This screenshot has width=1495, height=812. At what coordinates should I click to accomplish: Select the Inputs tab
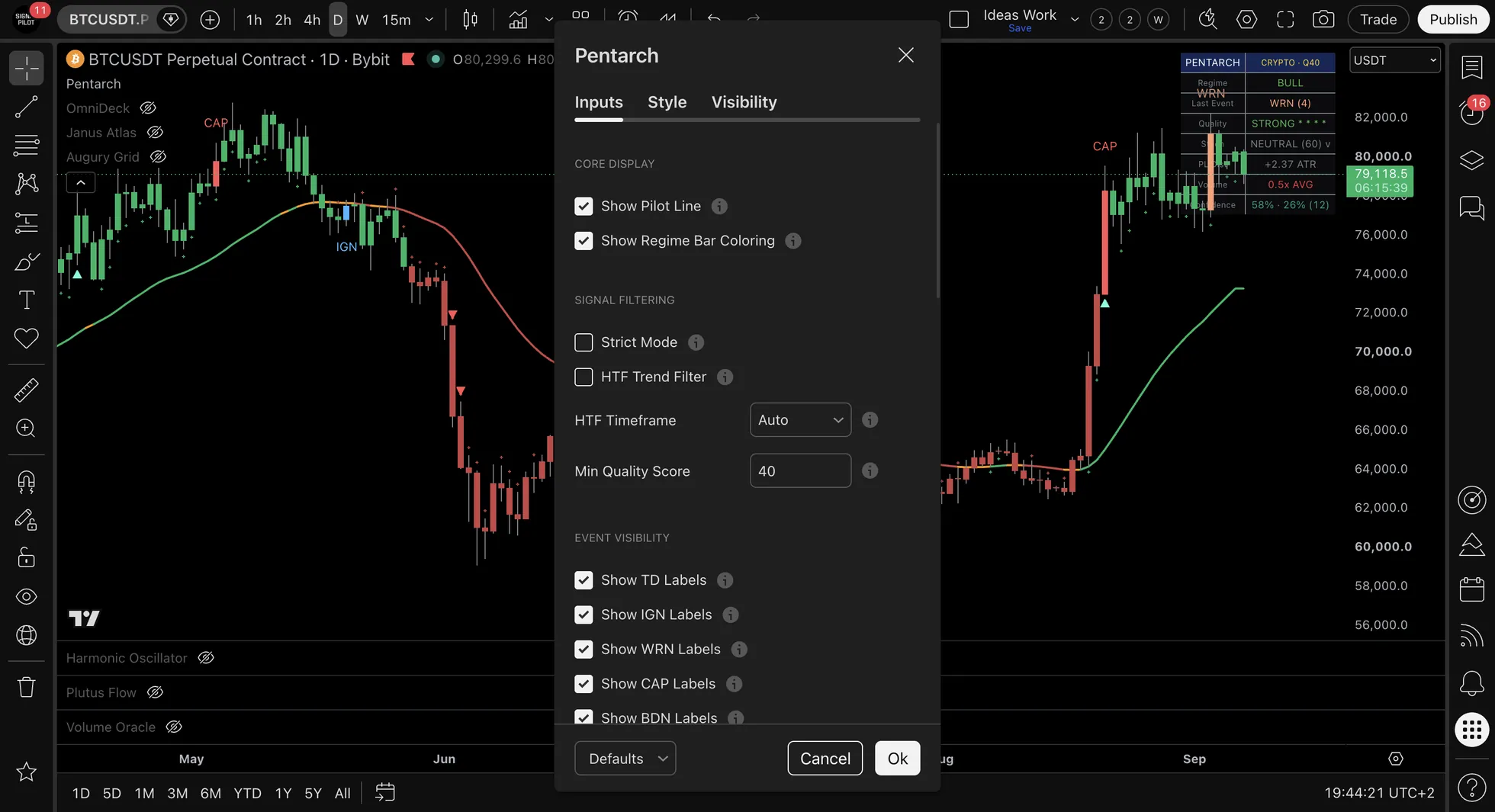[598, 102]
